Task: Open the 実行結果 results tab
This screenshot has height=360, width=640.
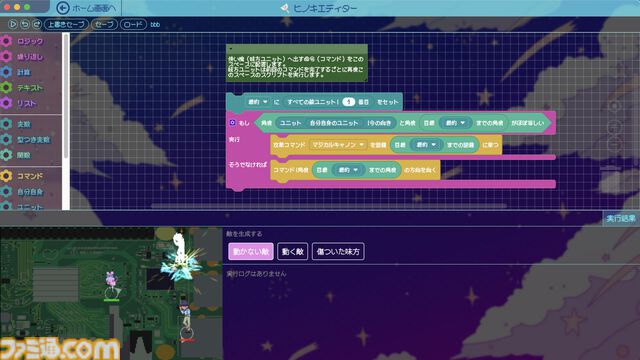Action: (621, 218)
